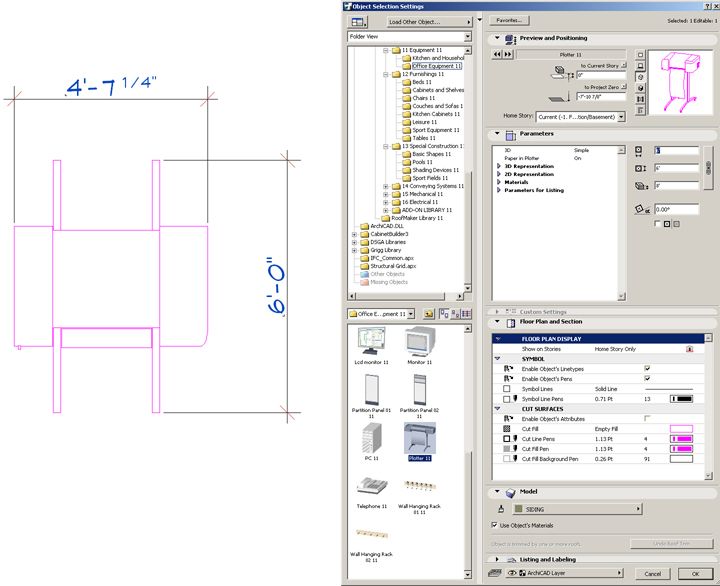Screen dimensions: 720x586
Task: Select the Office Equipment 11 folder
Action: point(436,66)
